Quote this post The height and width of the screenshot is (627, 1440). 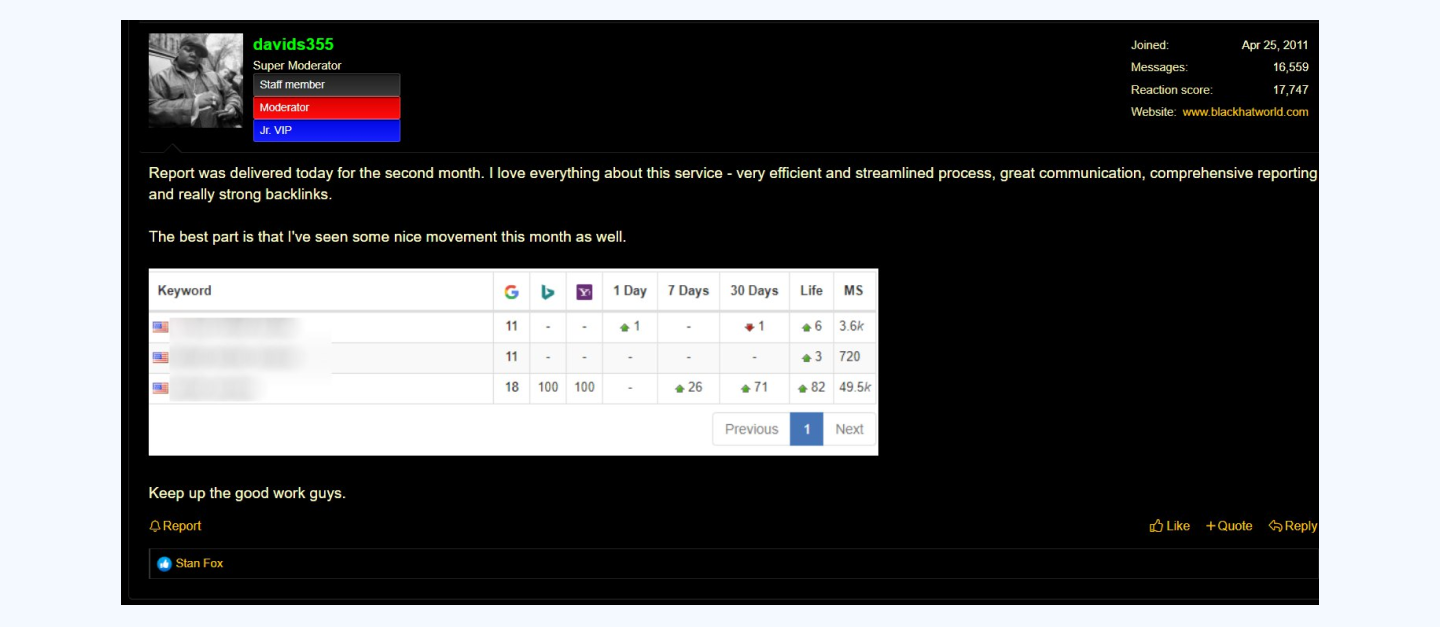click(x=1229, y=526)
